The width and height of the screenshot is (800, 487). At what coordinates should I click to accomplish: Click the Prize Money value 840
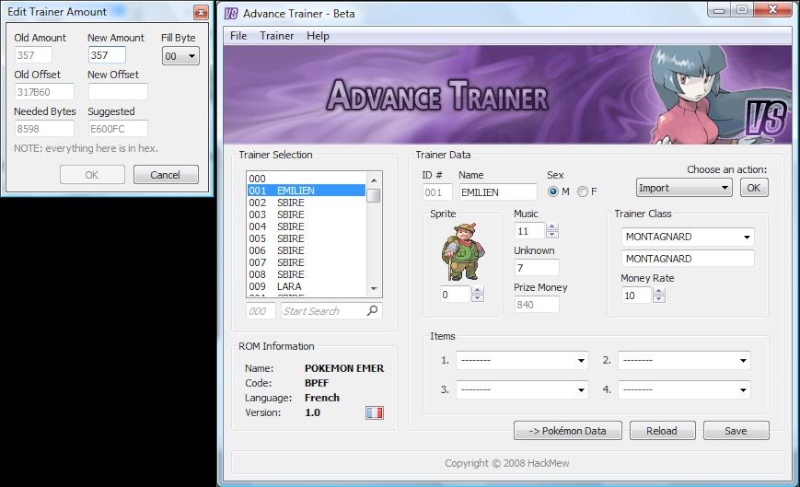[537, 304]
